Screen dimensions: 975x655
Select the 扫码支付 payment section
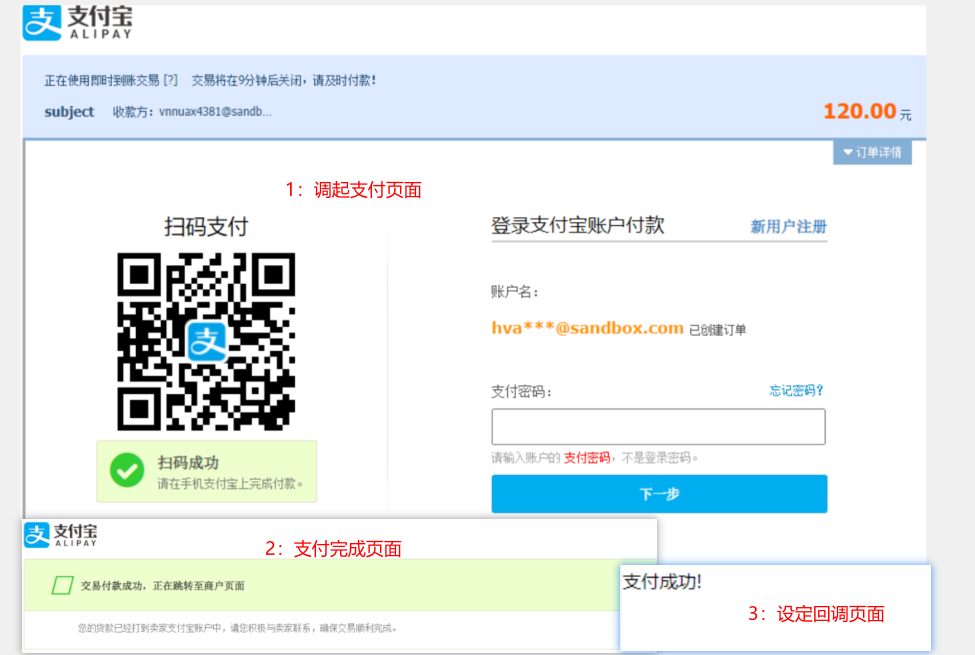[x=205, y=225]
